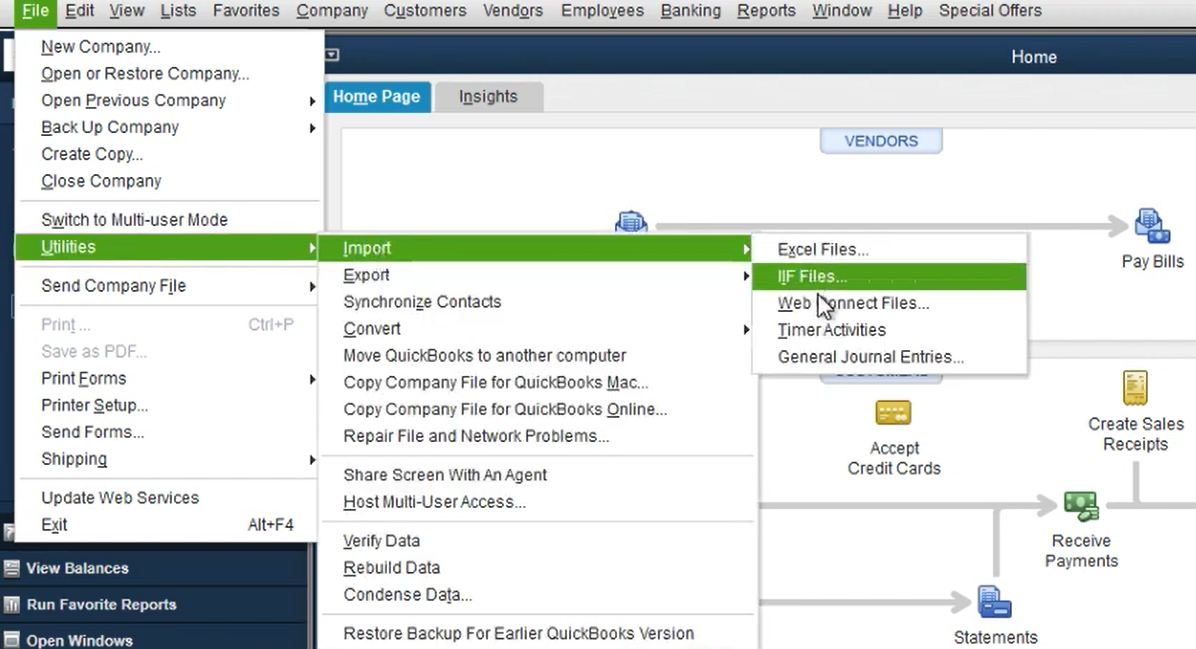Click the Open Windows sidebar icon
1196x649 pixels.
[x=11, y=640]
